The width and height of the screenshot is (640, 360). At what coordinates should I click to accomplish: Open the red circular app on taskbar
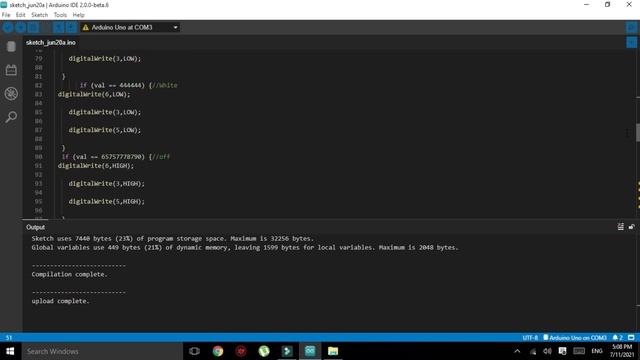tap(241, 351)
